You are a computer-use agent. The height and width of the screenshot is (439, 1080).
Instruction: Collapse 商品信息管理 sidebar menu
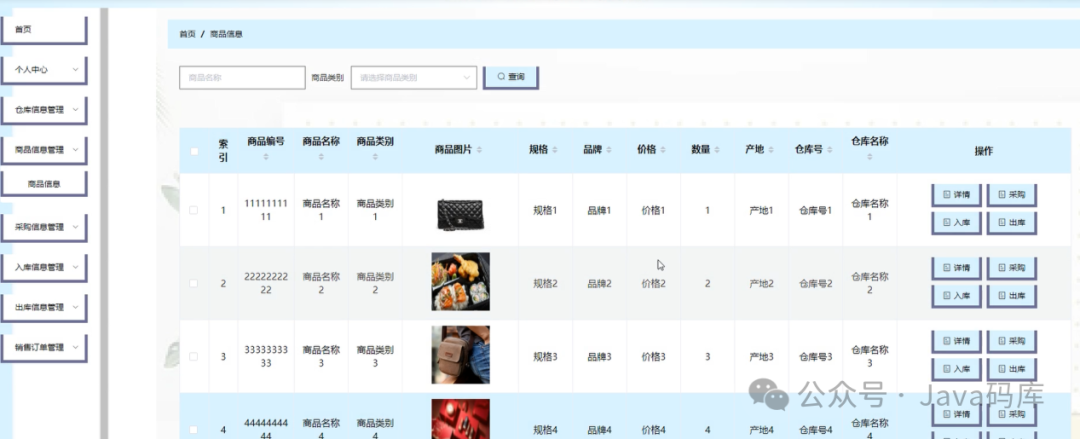click(x=43, y=150)
